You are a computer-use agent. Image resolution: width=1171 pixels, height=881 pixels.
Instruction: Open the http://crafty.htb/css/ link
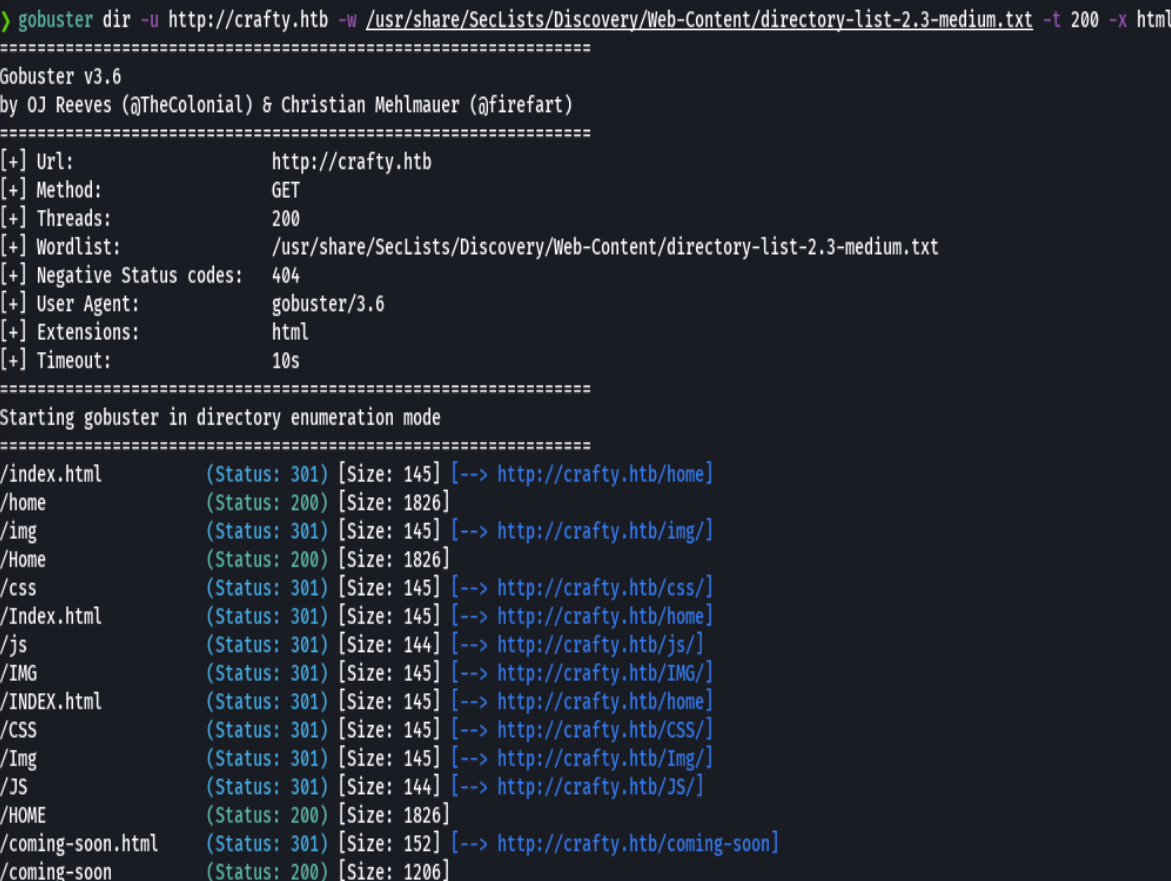coord(601,587)
